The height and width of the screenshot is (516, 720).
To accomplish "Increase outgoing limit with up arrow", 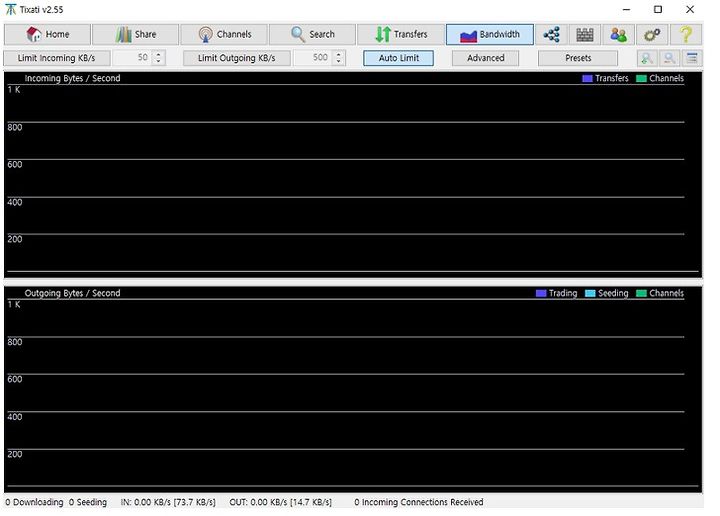I will 339,54.
